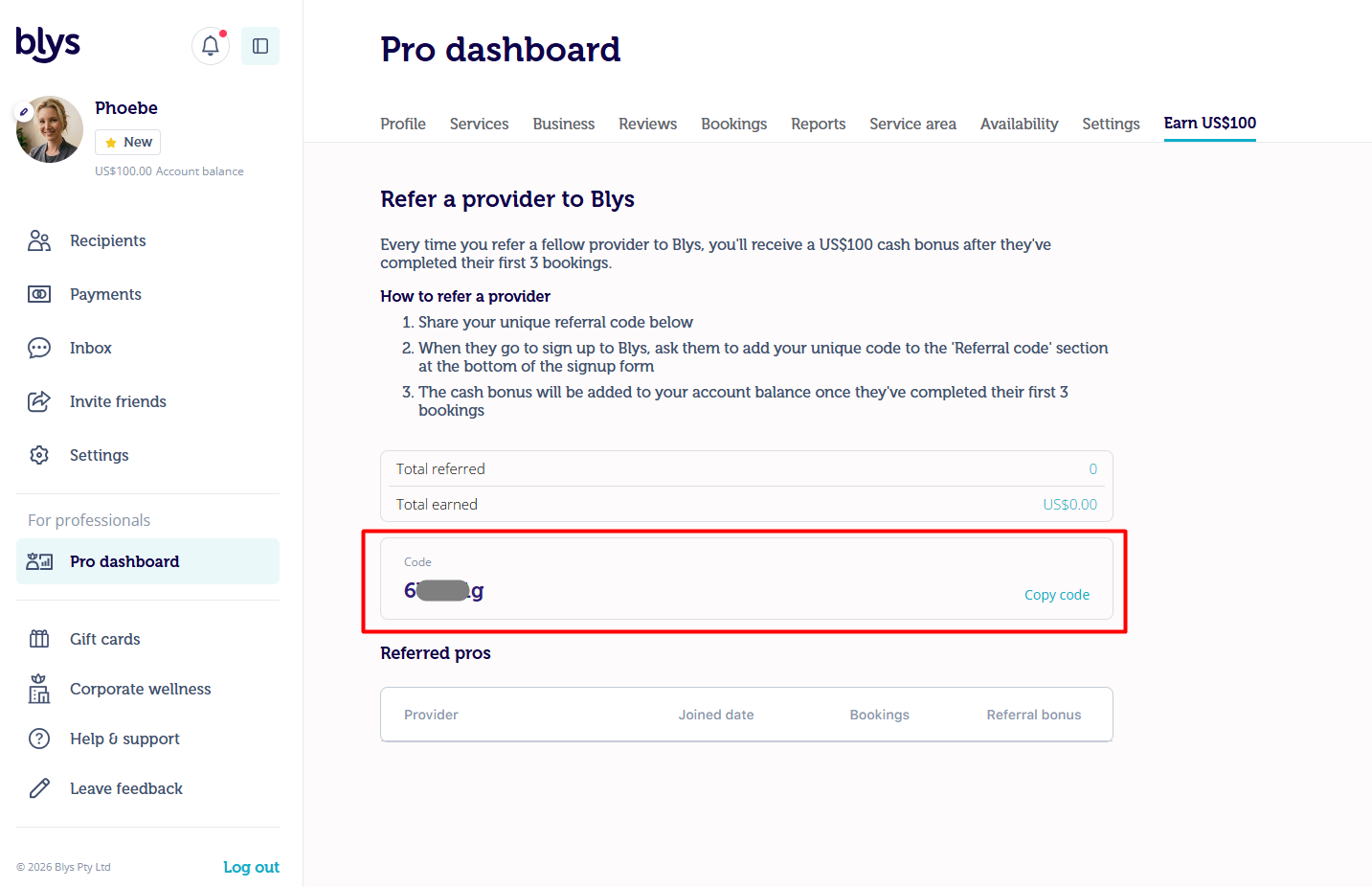Open Corporate wellness label
Image resolution: width=1372 pixels, height=887 pixels.
(x=141, y=689)
